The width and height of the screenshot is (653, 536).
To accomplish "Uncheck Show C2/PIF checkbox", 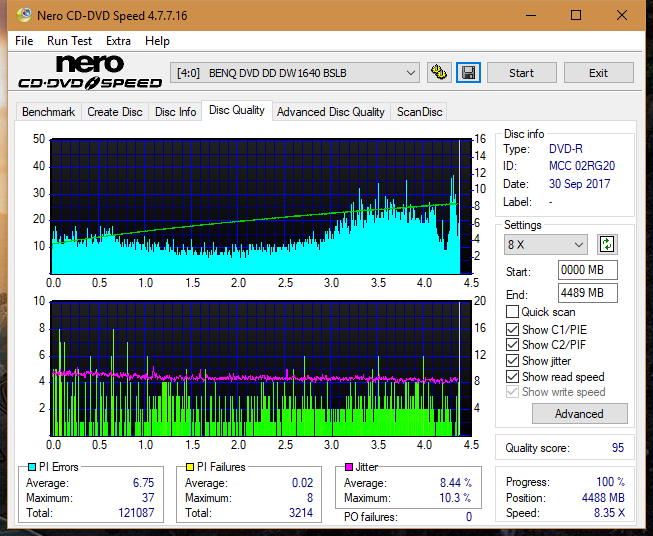I will pos(512,345).
